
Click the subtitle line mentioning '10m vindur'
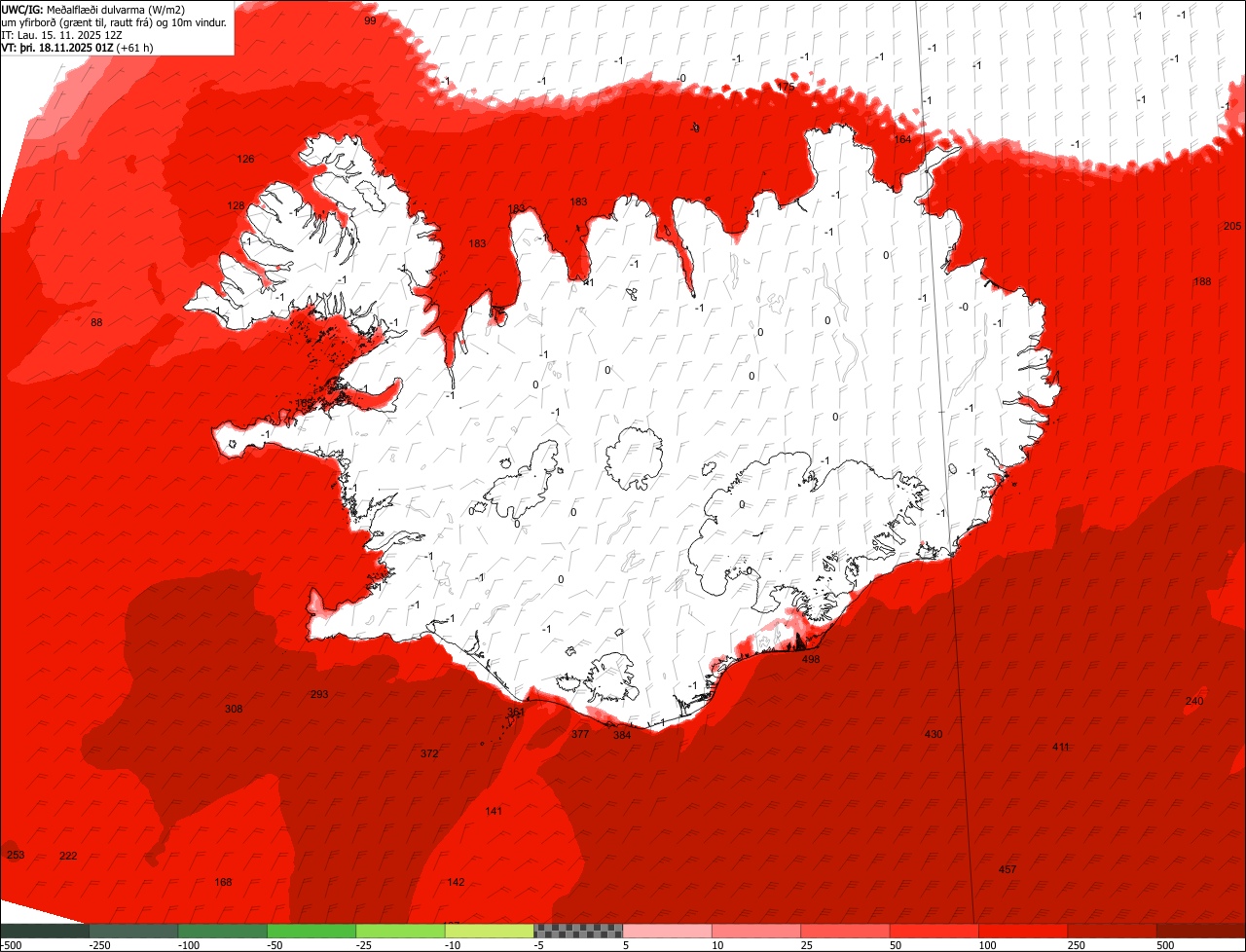click(x=114, y=21)
